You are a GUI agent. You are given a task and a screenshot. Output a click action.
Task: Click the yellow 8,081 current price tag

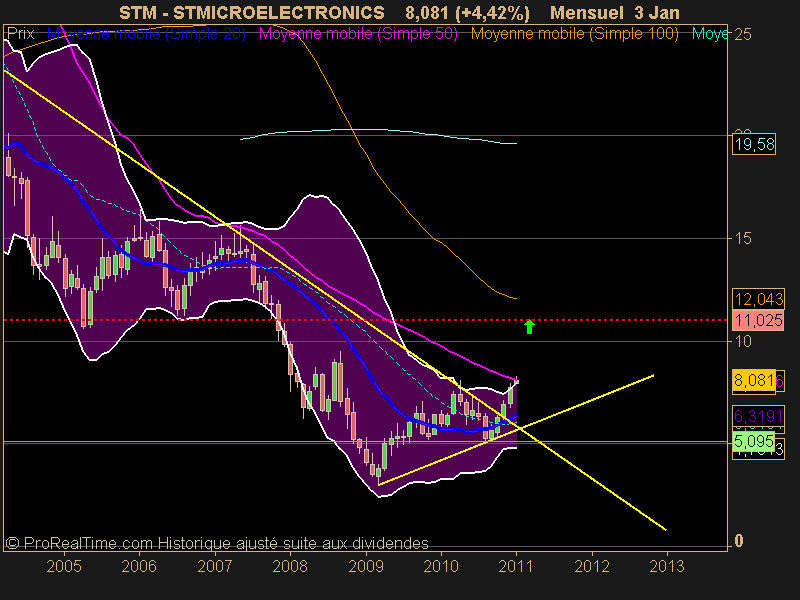click(x=754, y=380)
